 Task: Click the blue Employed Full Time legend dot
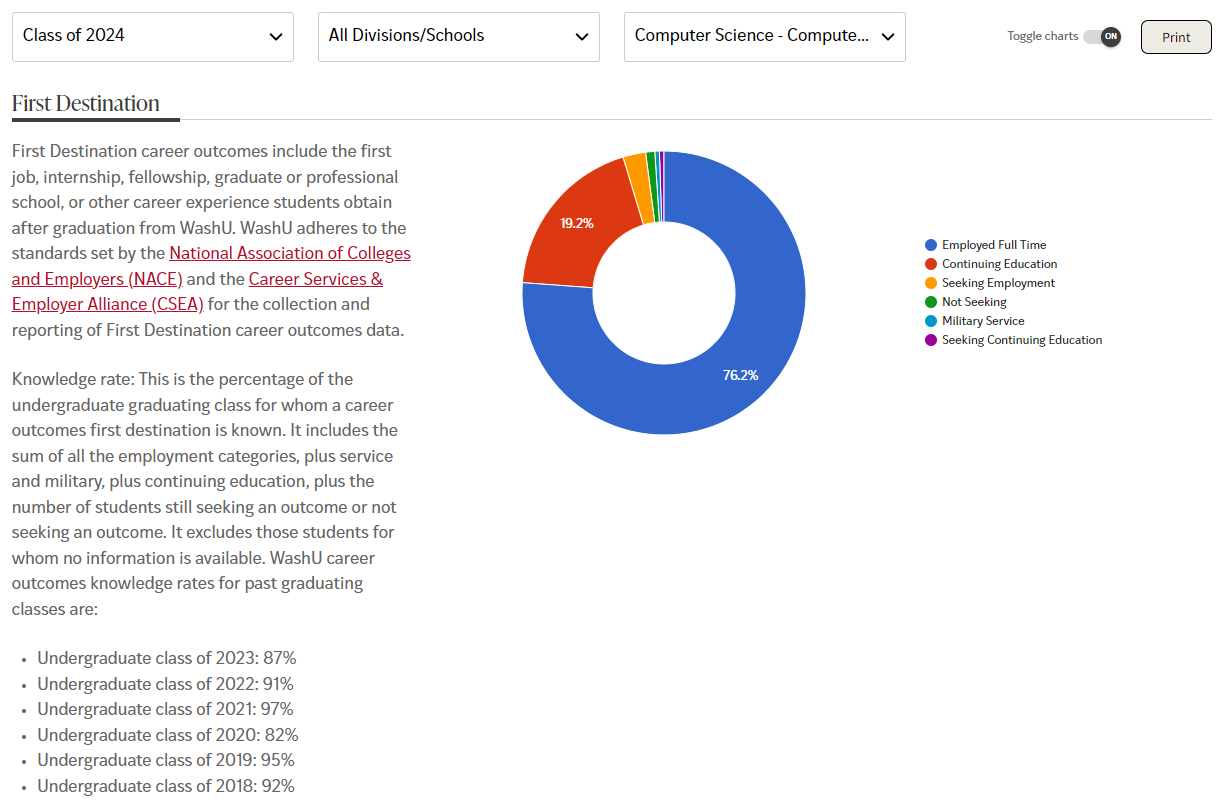[931, 245]
